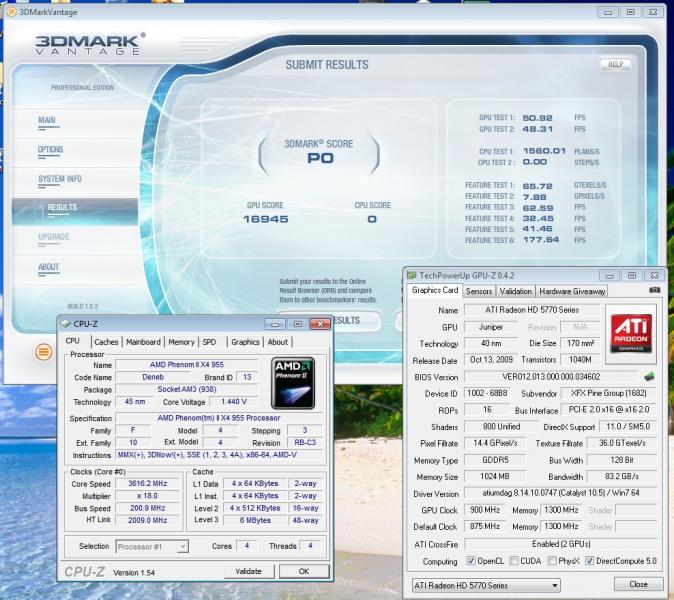
Task: Click the Level 3 cache 6 MBytes value
Action: (255, 520)
